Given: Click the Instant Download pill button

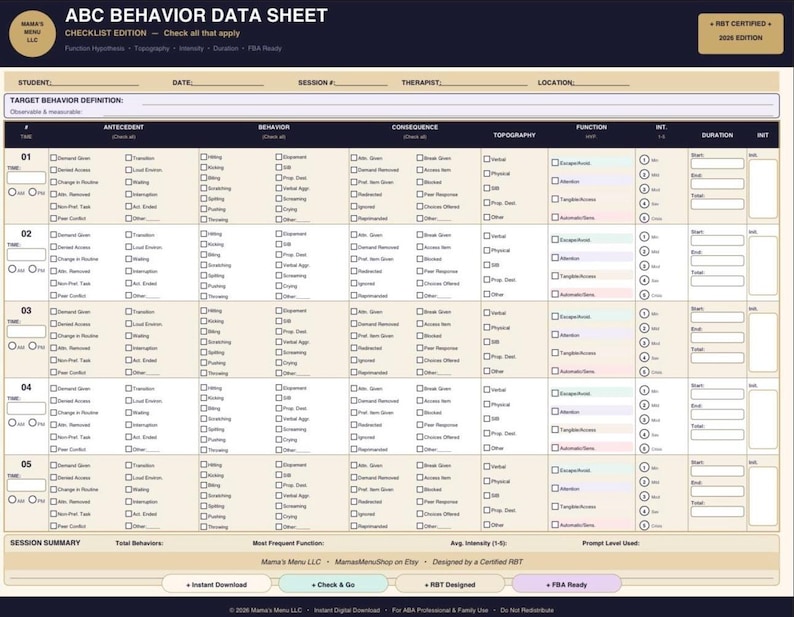Looking at the screenshot, I should coord(216,584).
